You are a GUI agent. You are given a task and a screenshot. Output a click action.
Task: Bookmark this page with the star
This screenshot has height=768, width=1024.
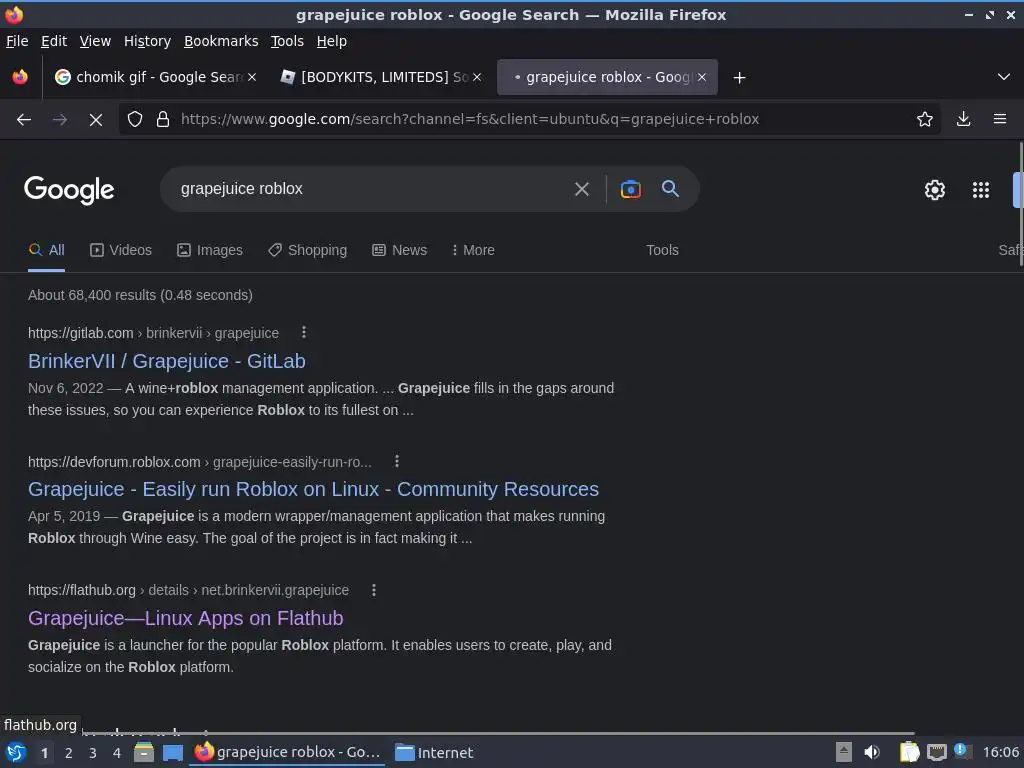pyautogui.click(x=924, y=119)
